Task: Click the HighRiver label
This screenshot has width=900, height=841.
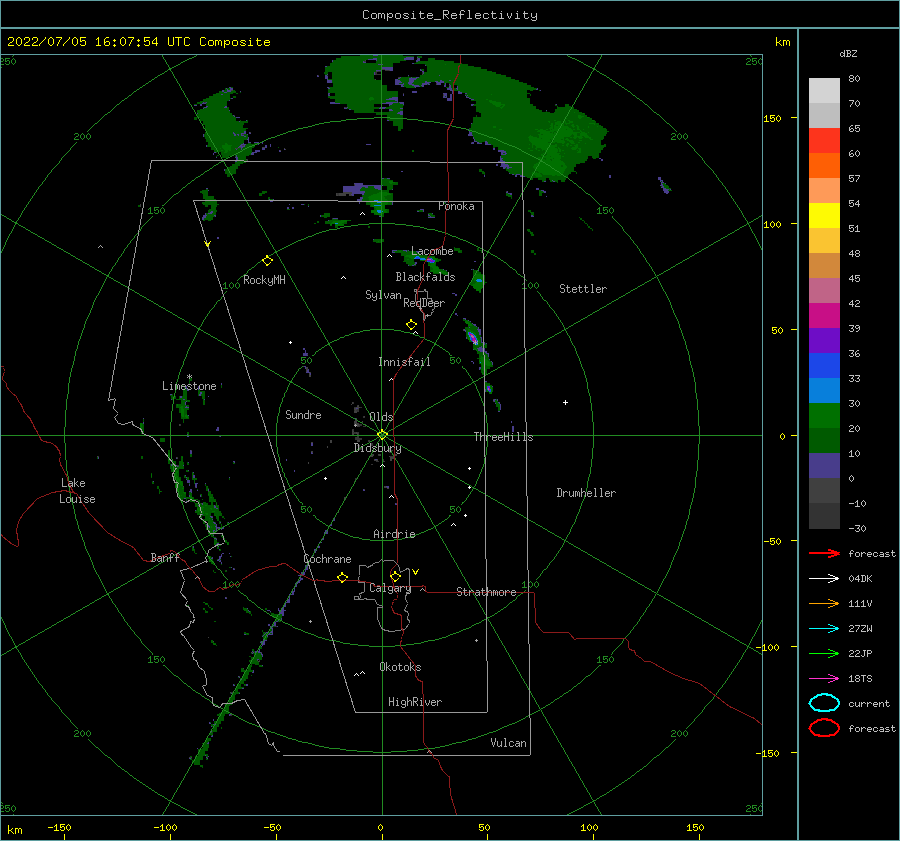Action: (x=415, y=702)
